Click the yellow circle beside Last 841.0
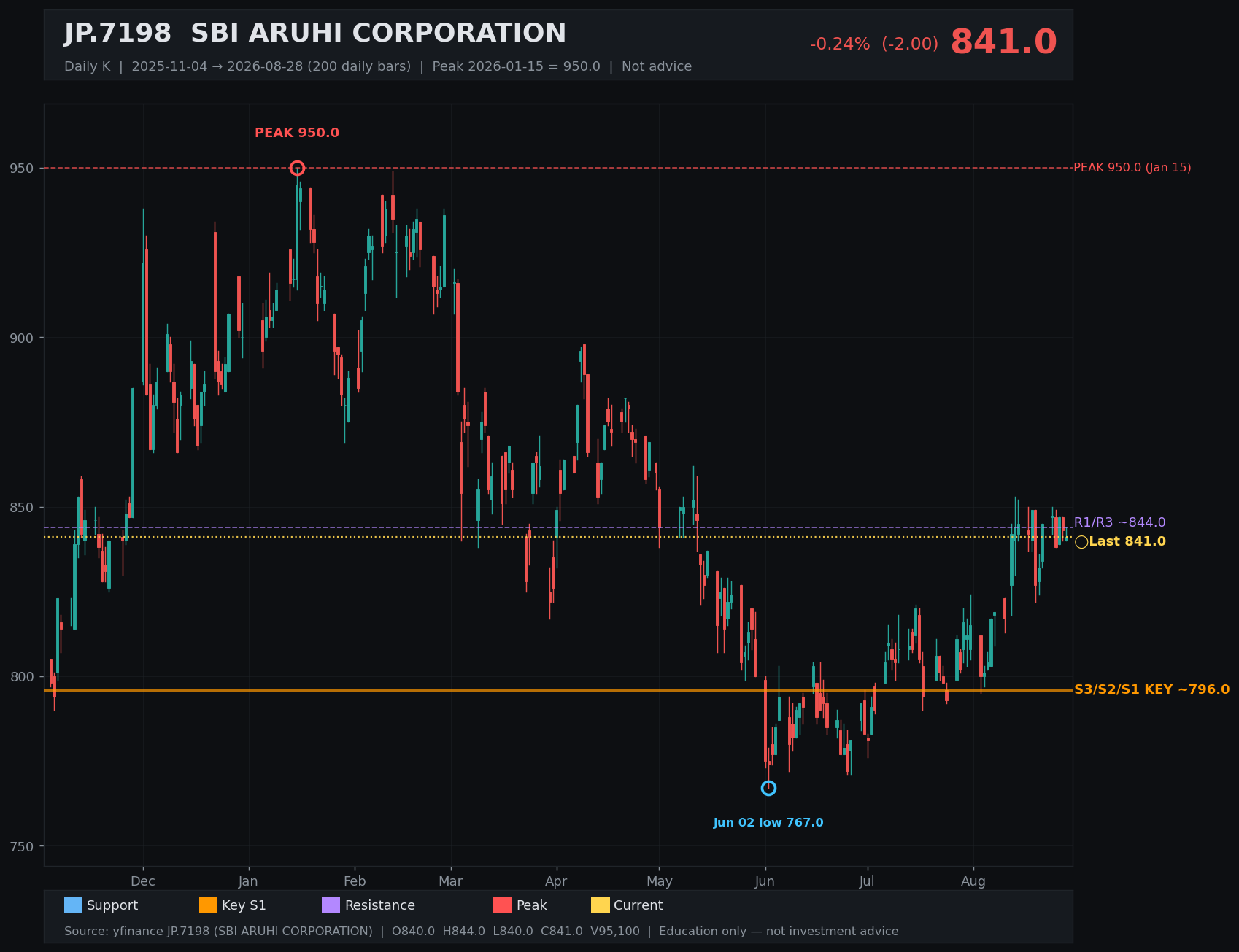The height and width of the screenshot is (952, 1239). (x=1081, y=542)
